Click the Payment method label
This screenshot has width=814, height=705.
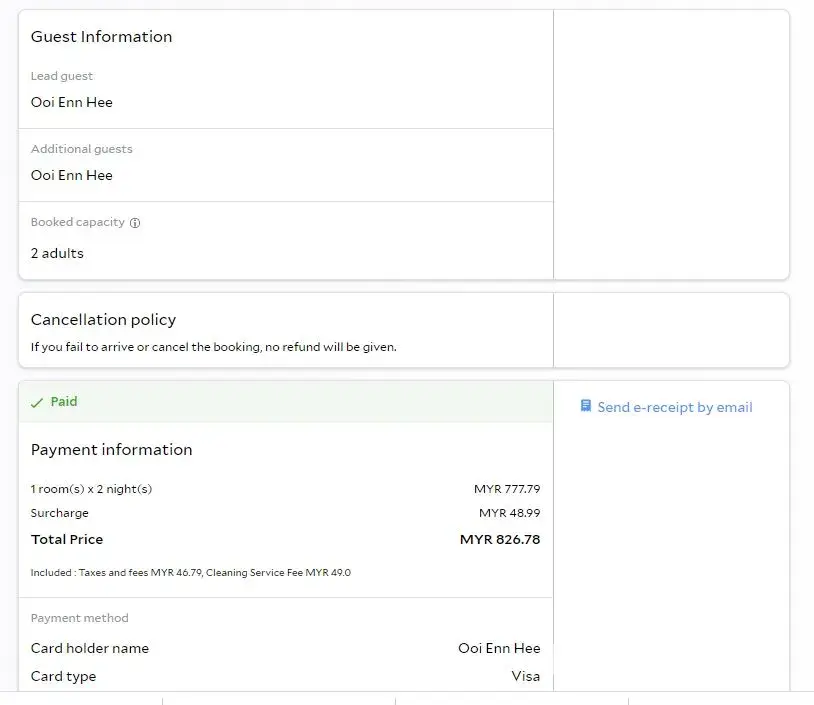click(79, 618)
